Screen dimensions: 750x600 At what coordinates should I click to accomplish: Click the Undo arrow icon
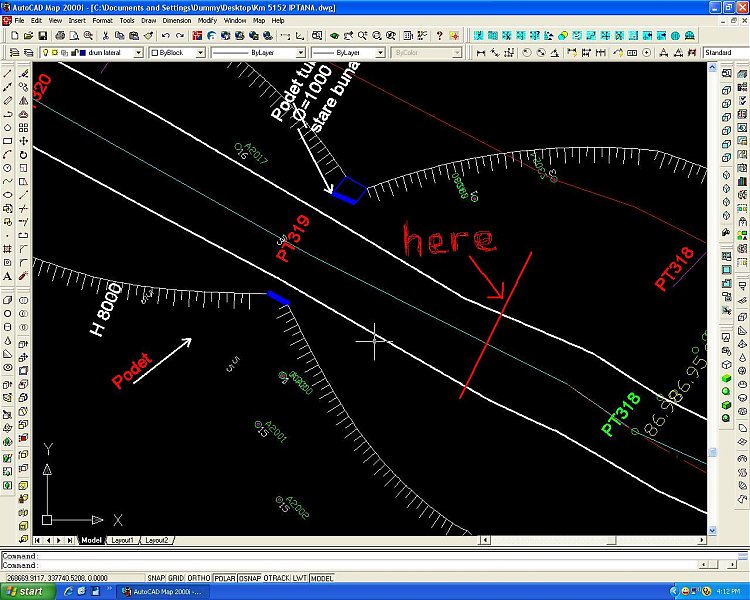[x=165, y=36]
